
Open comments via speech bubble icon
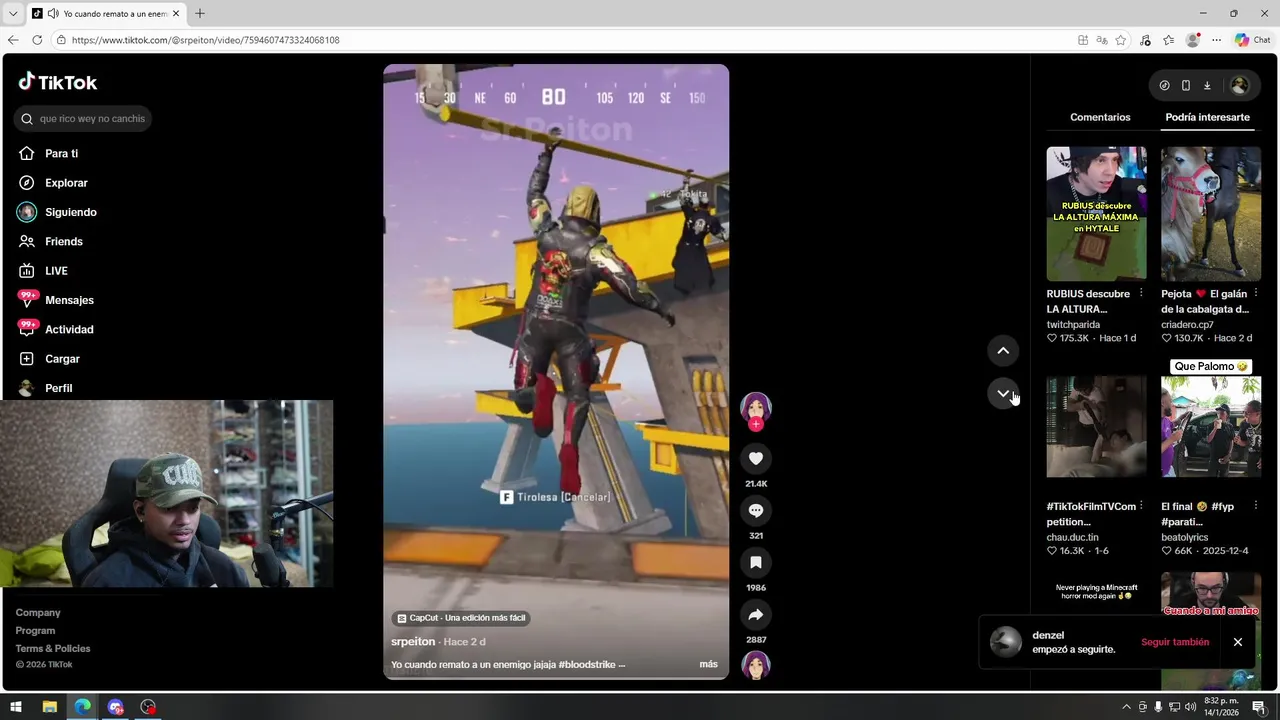pyautogui.click(x=756, y=511)
